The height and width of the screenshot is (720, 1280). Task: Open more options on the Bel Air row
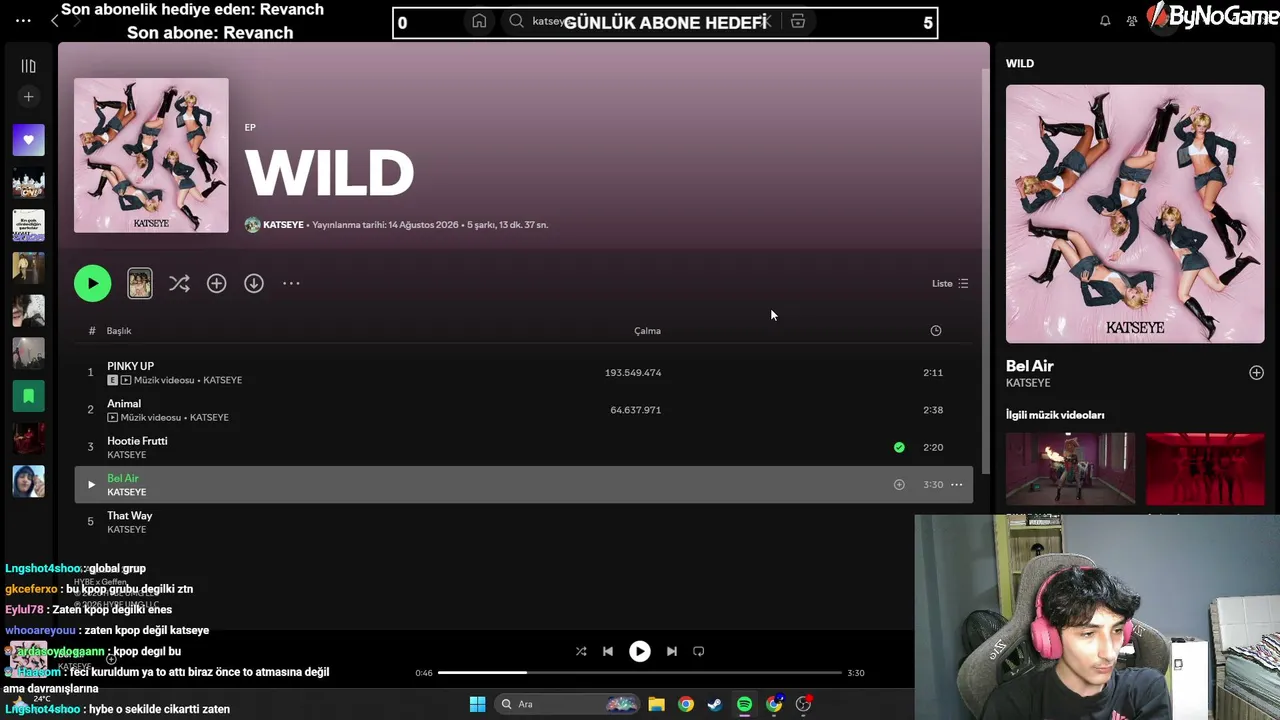[x=956, y=485]
